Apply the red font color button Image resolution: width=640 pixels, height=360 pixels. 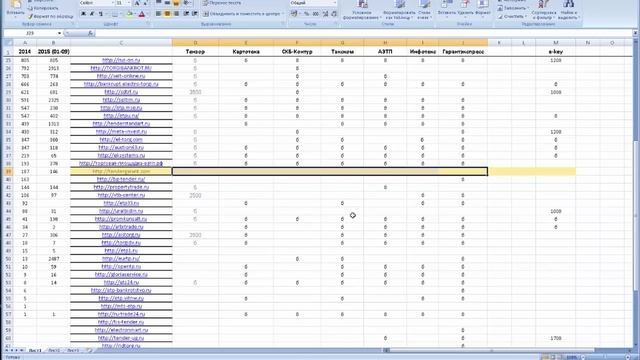[x=142, y=14]
